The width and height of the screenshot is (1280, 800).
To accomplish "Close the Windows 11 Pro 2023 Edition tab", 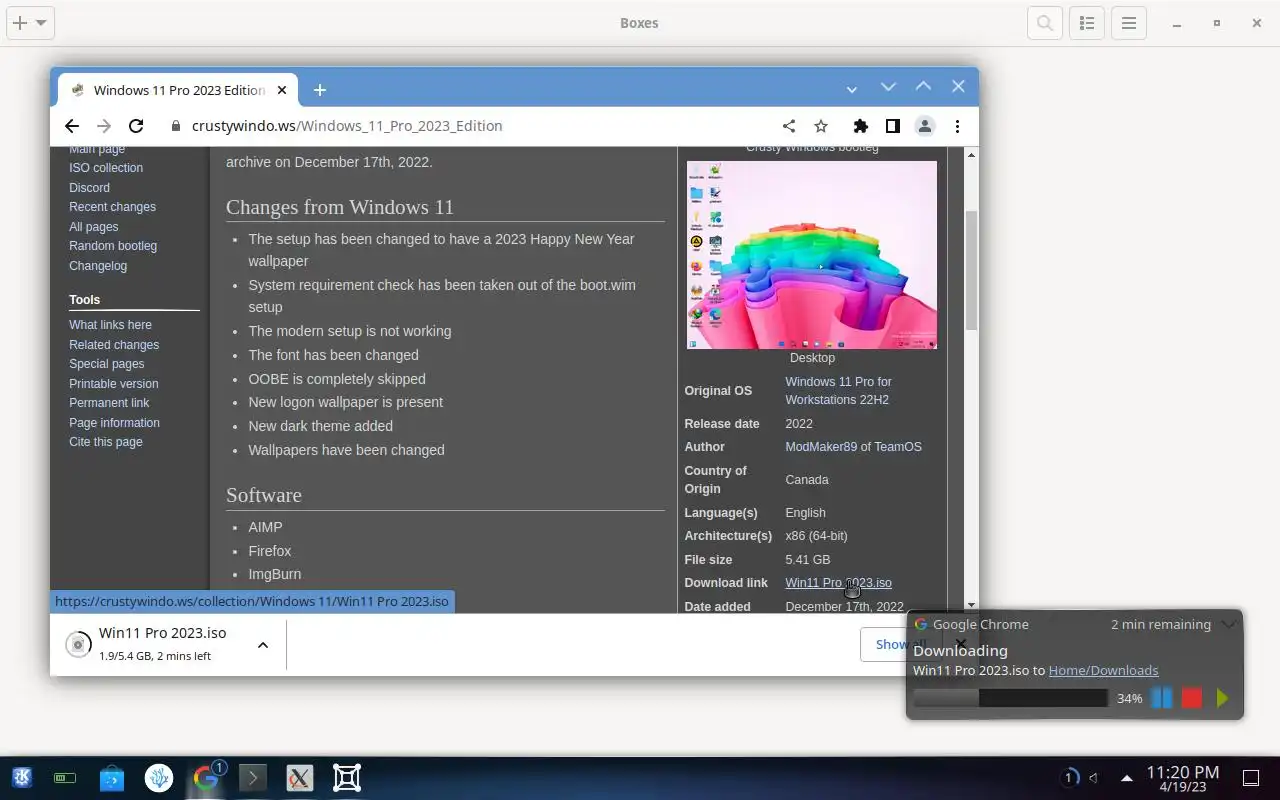I will pyautogui.click(x=282, y=90).
